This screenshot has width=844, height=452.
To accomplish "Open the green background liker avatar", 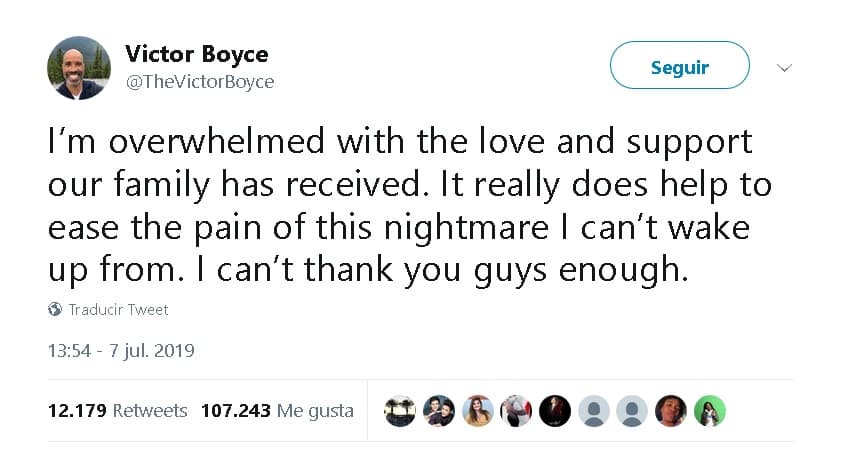I will point(709,410).
